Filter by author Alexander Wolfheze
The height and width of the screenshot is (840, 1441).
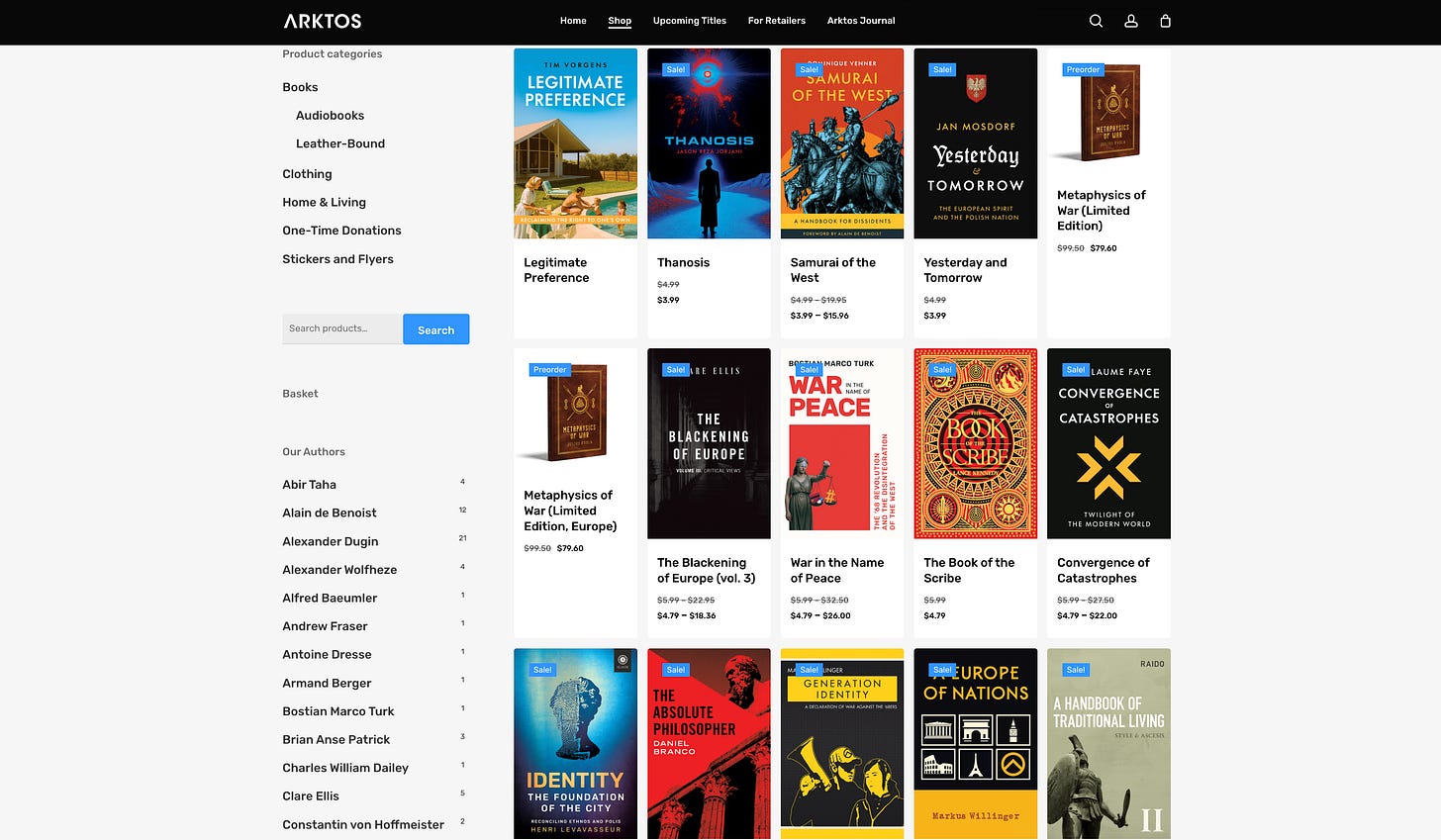tap(339, 570)
